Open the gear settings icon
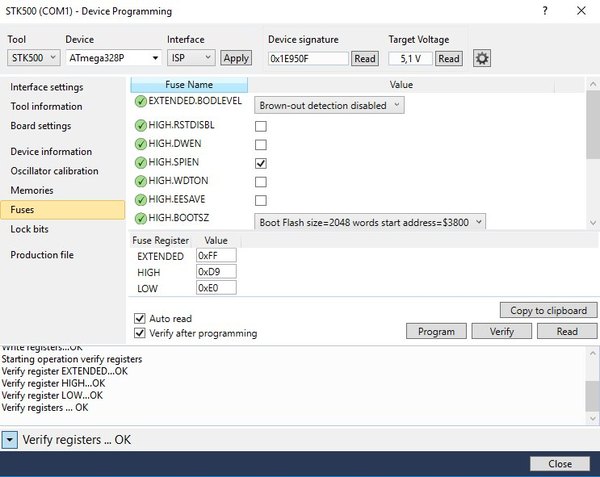The height and width of the screenshot is (477, 600). (482, 59)
